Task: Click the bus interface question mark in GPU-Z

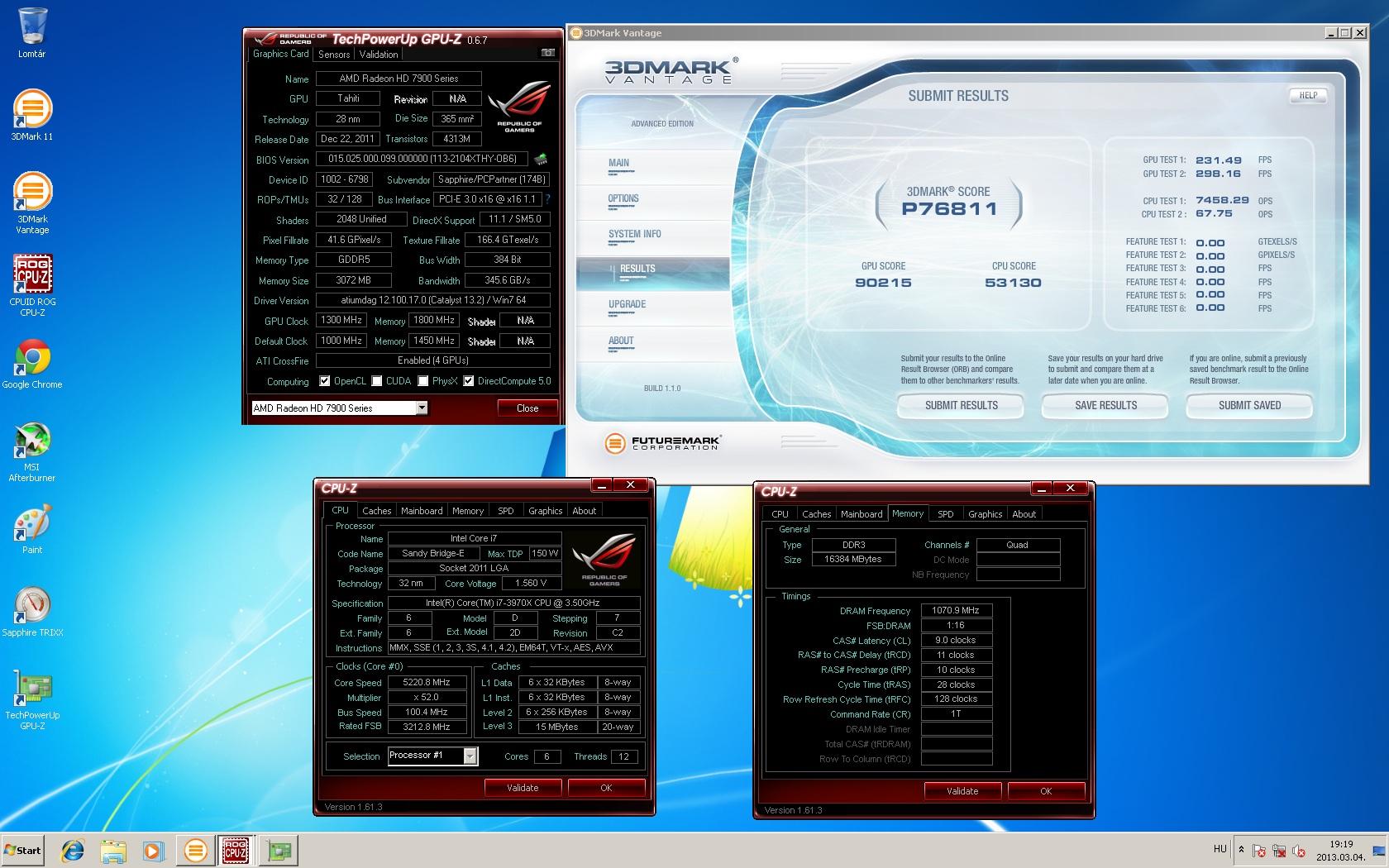Action: pyautogui.click(x=547, y=199)
